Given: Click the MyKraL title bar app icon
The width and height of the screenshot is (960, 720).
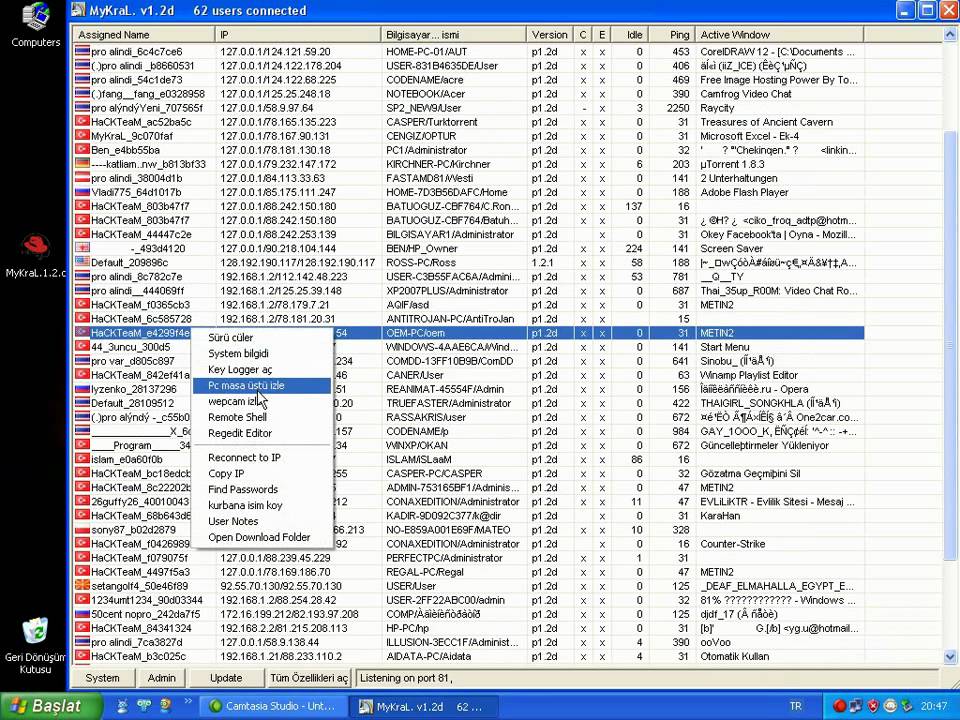Looking at the screenshot, I should [x=78, y=10].
